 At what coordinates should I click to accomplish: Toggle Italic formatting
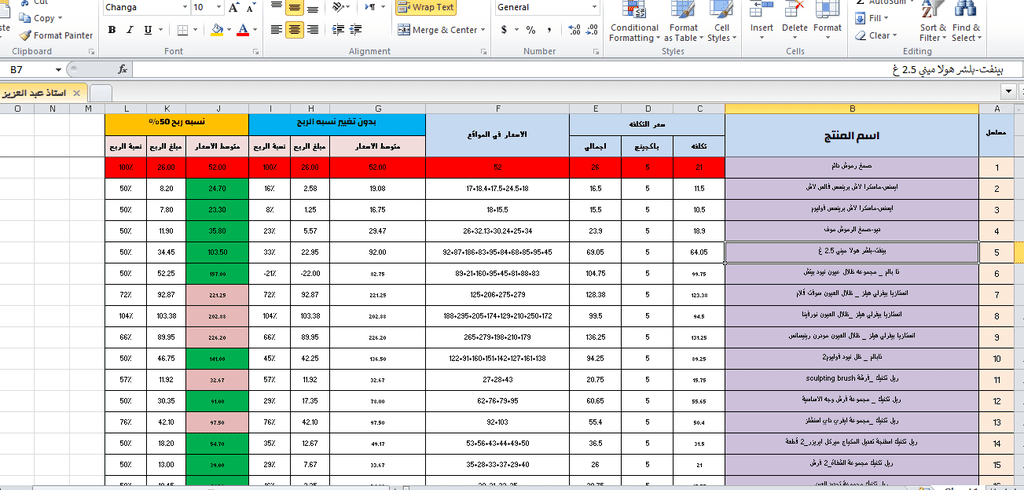[x=129, y=30]
